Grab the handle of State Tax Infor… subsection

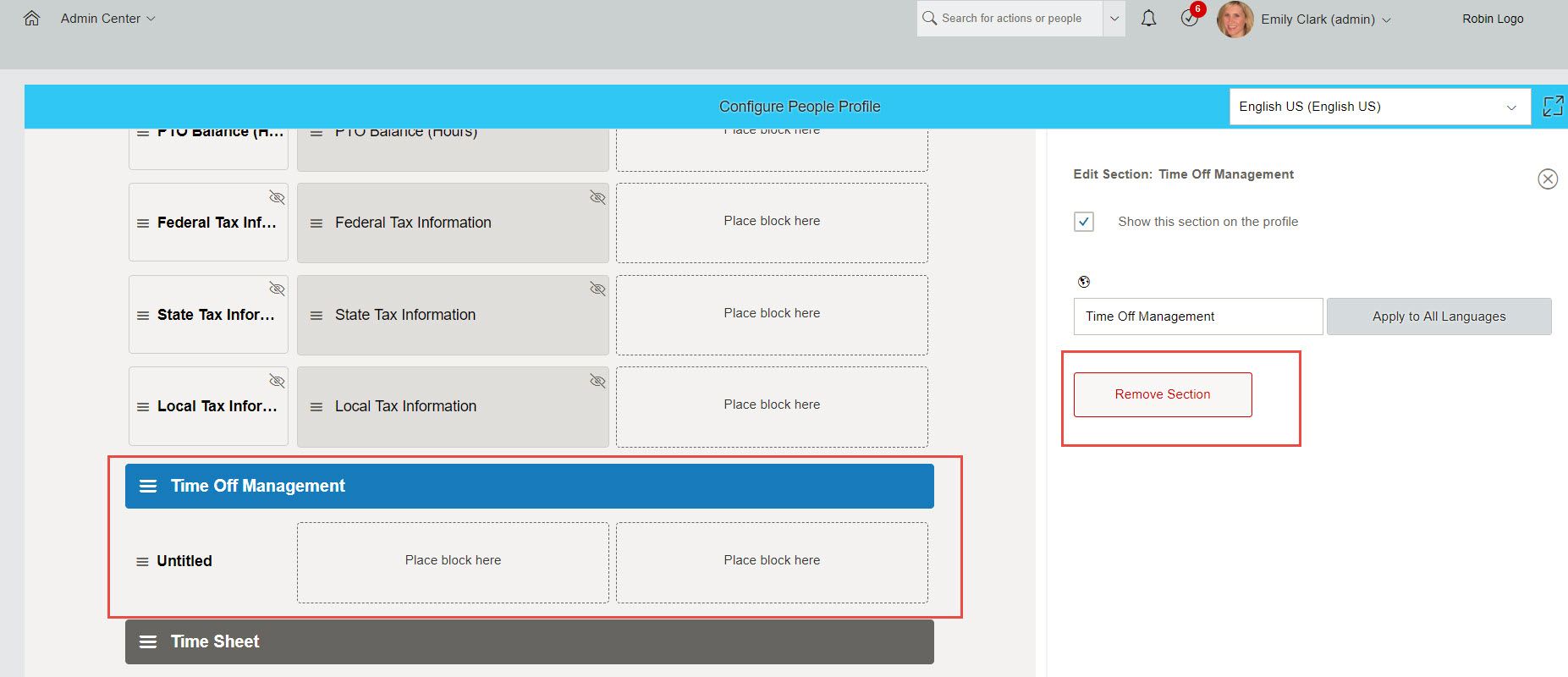click(x=143, y=316)
